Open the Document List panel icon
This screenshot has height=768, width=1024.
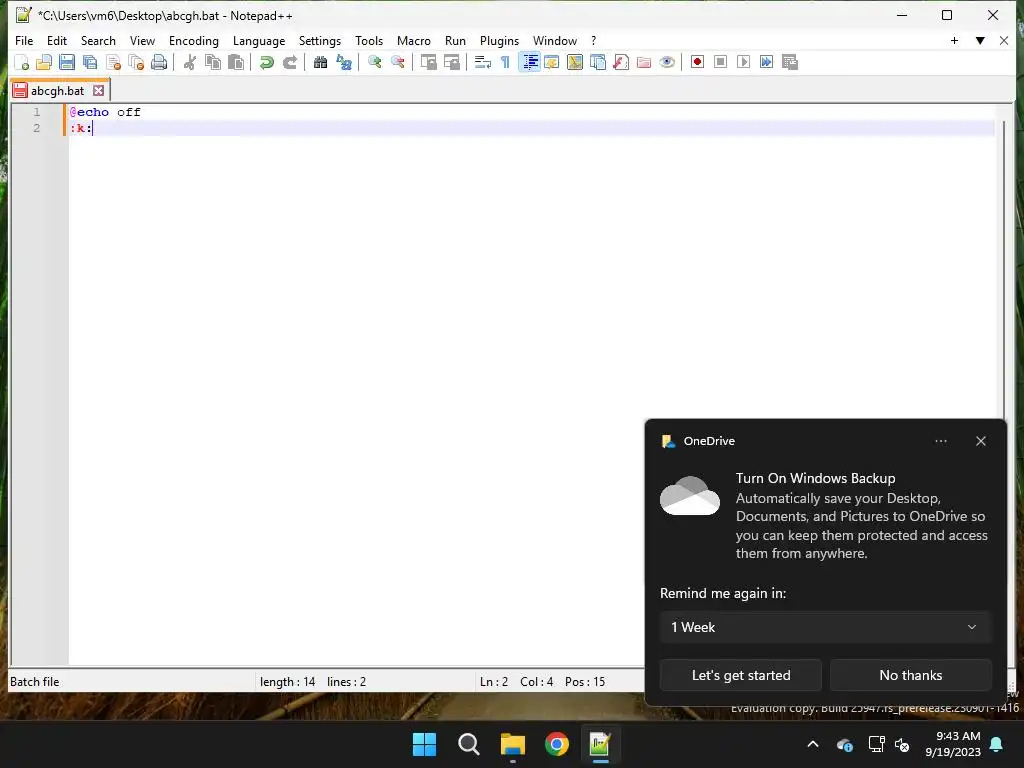pos(598,62)
